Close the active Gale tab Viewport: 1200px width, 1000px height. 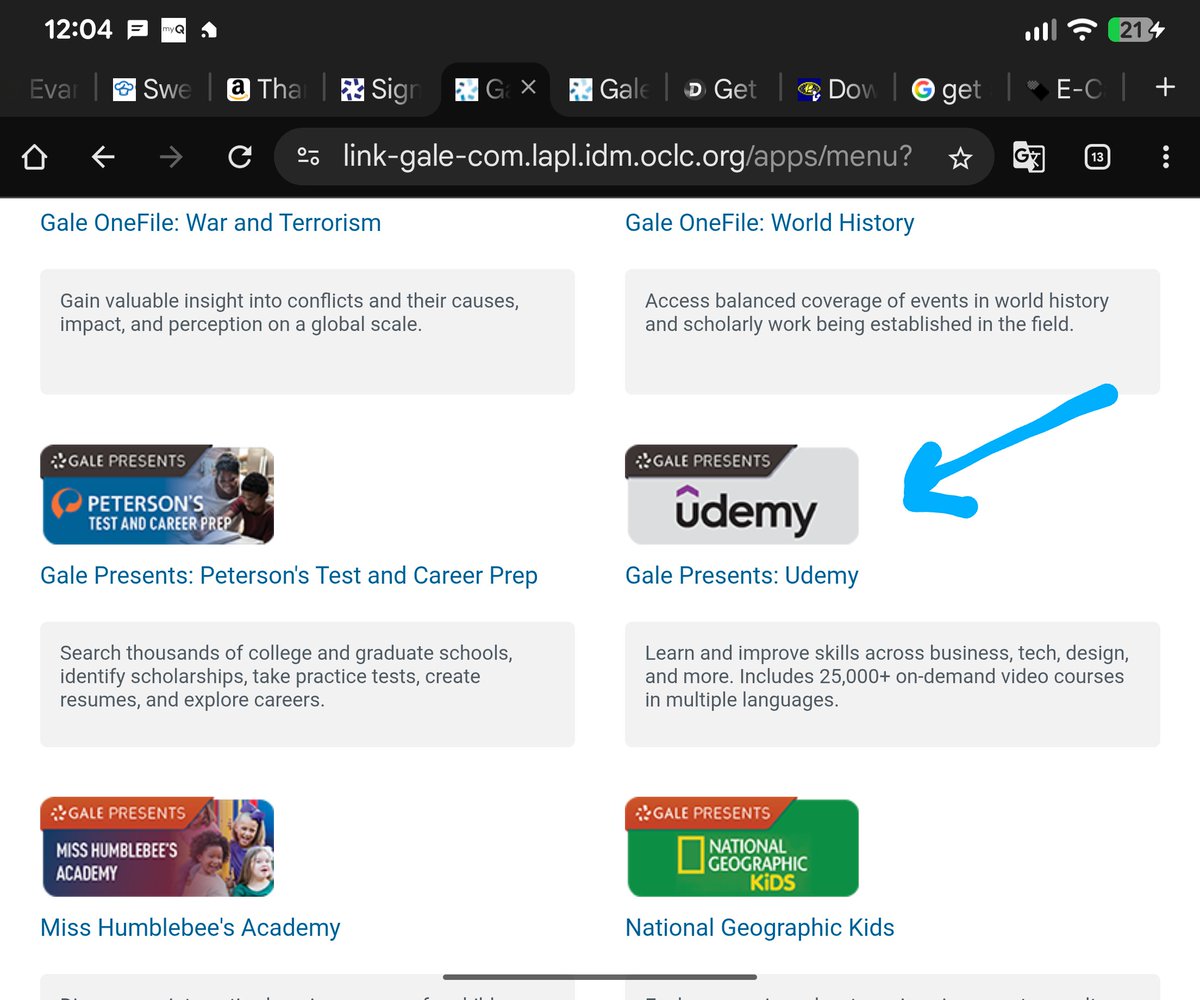[x=529, y=88]
